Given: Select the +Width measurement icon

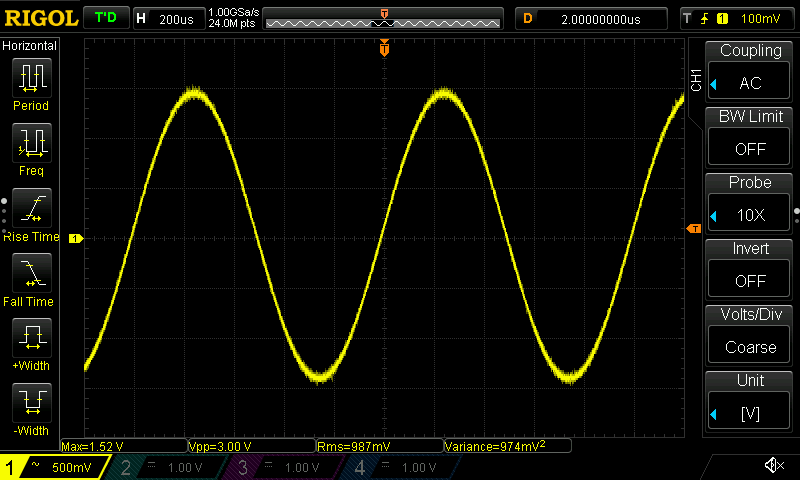Looking at the screenshot, I should [x=31, y=340].
